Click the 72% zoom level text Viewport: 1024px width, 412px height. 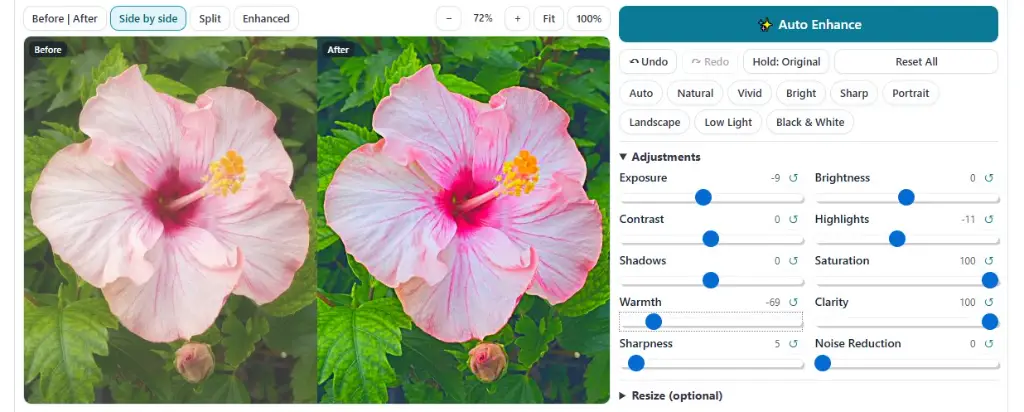pos(483,18)
